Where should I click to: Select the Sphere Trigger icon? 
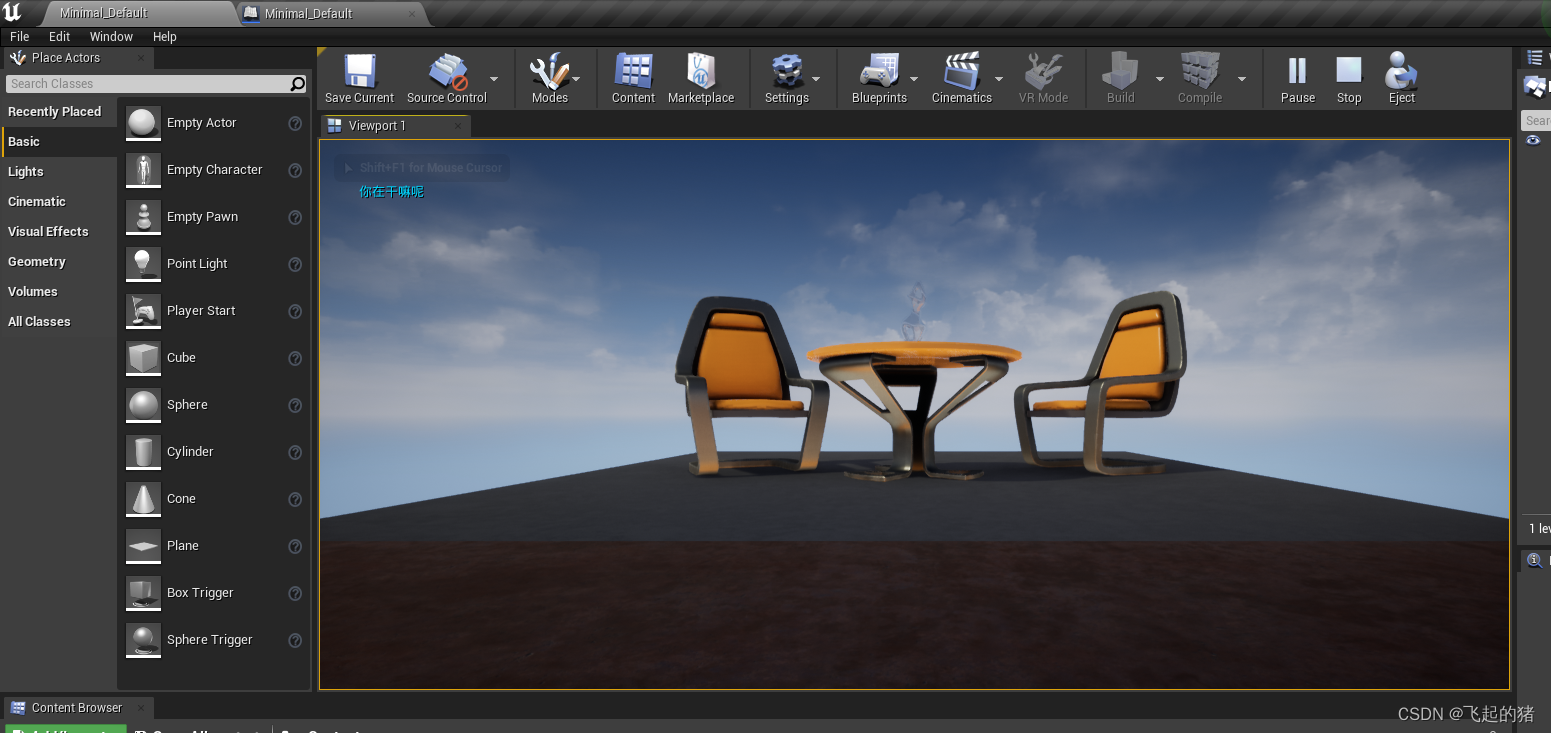144,640
